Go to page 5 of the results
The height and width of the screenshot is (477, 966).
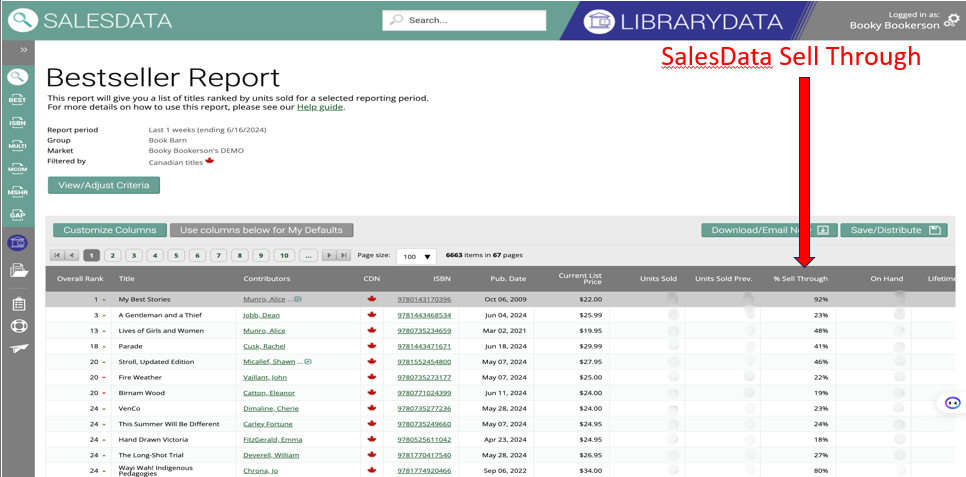(176, 255)
